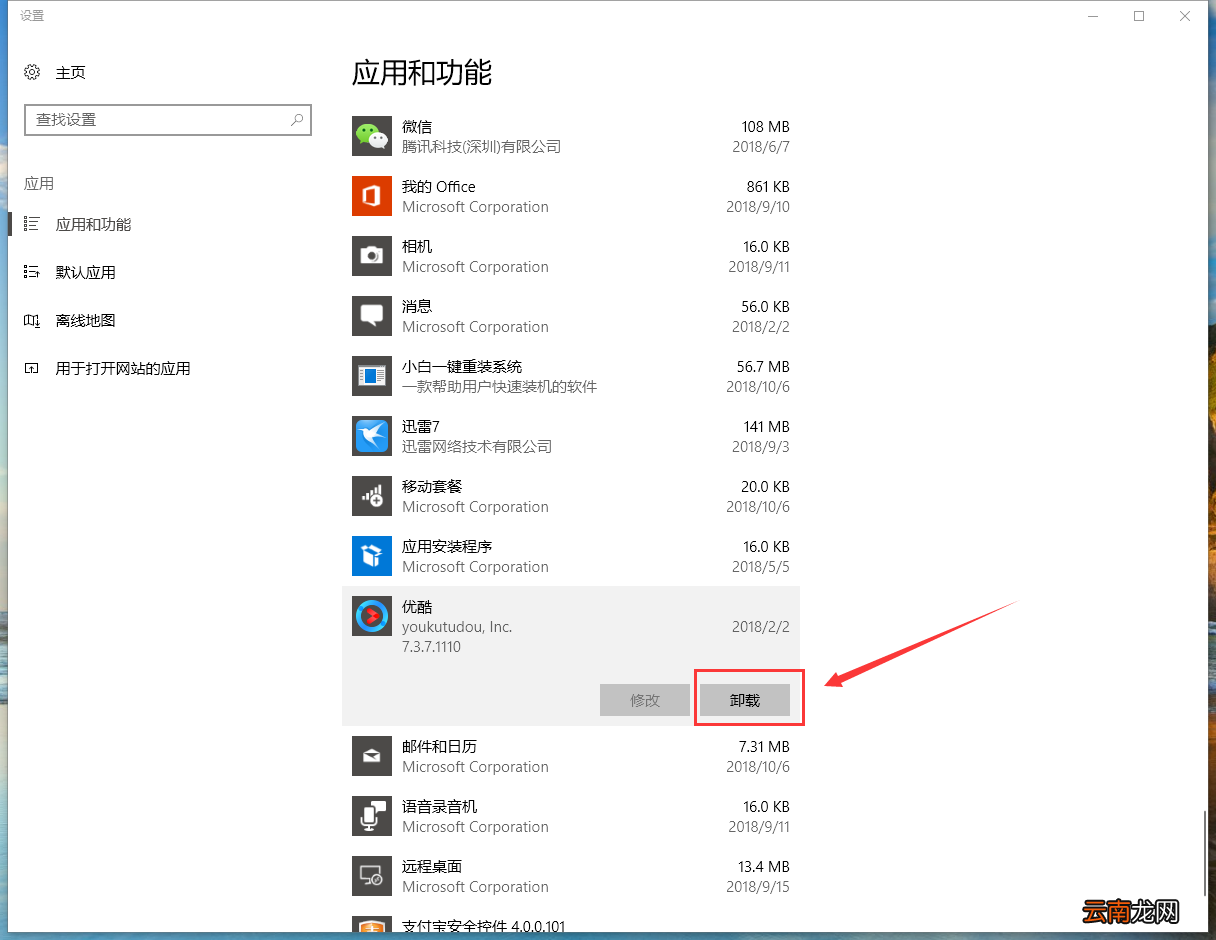Click the 2018/9/3 install date

(x=761, y=447)
